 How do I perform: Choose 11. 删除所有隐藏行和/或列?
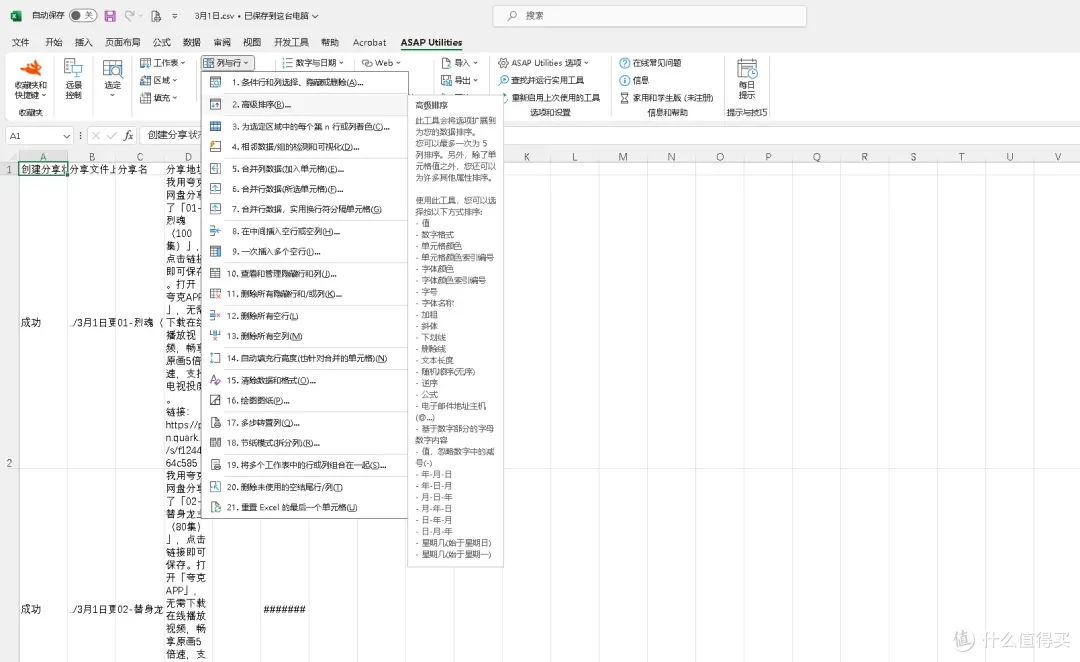pyautogui.click(x=305, y=293)
